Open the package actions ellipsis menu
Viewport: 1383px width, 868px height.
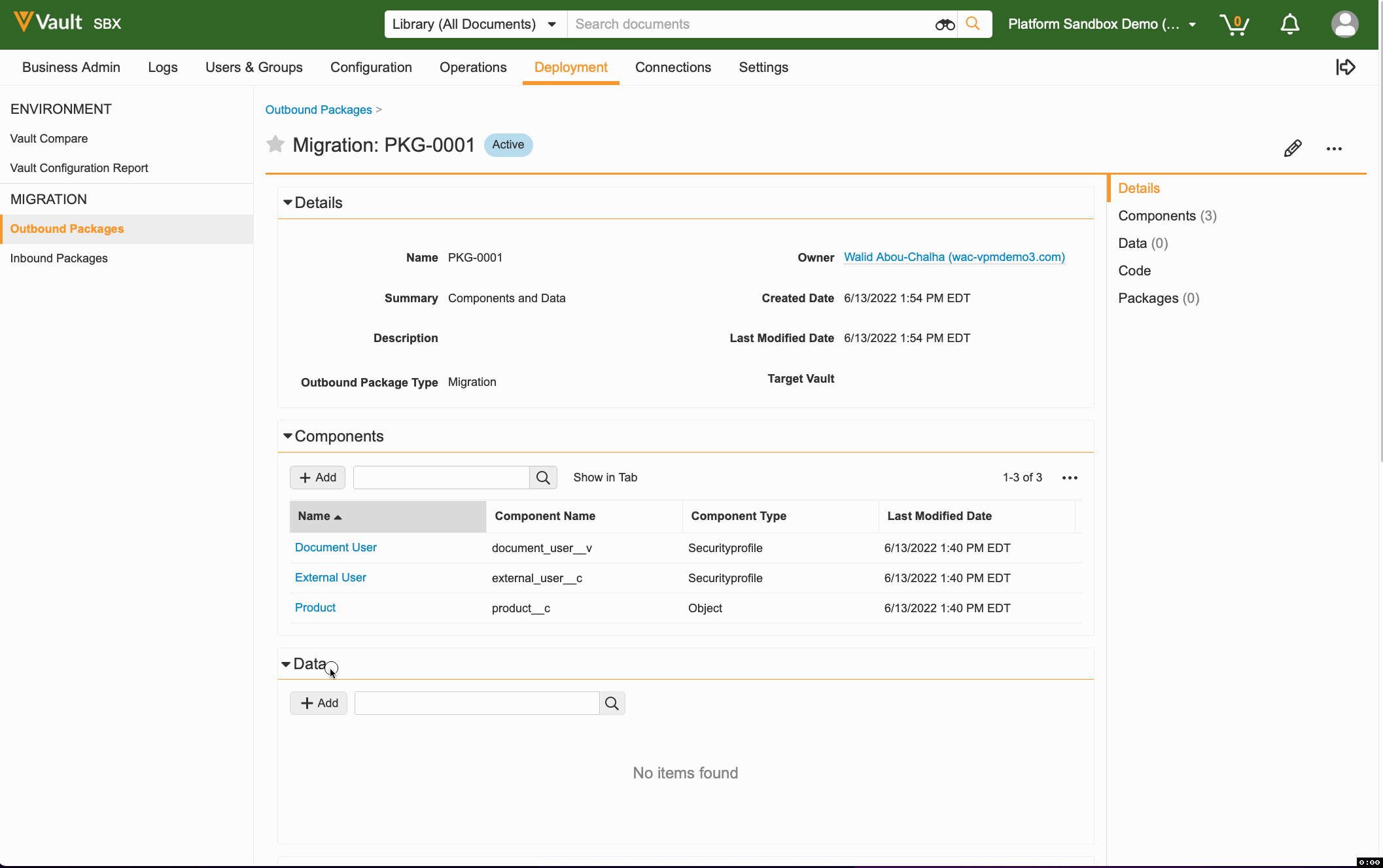pos(1334,148)
